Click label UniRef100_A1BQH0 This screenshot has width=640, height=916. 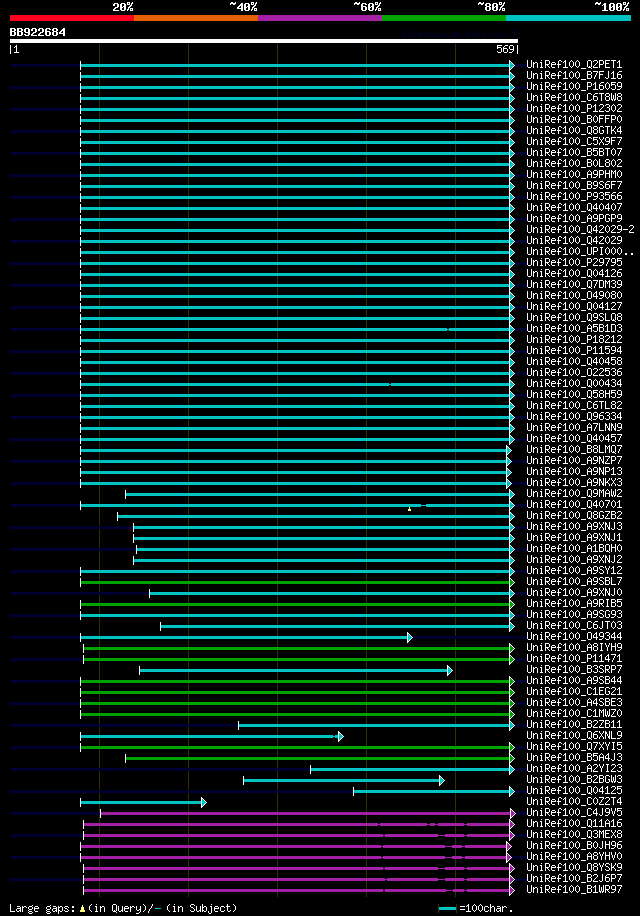pyautogui.click(x=574, y=549)
